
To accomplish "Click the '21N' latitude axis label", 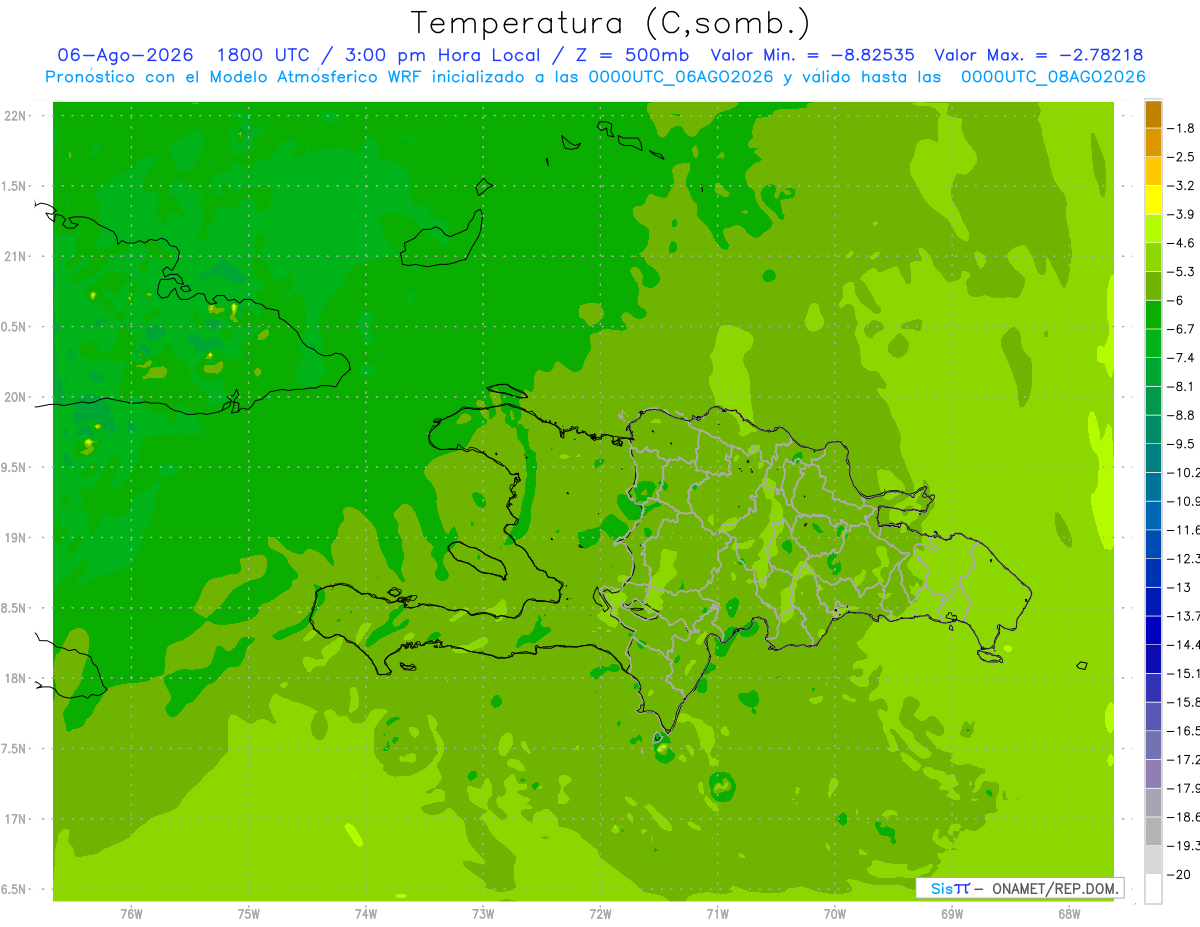I will [17, 257].
